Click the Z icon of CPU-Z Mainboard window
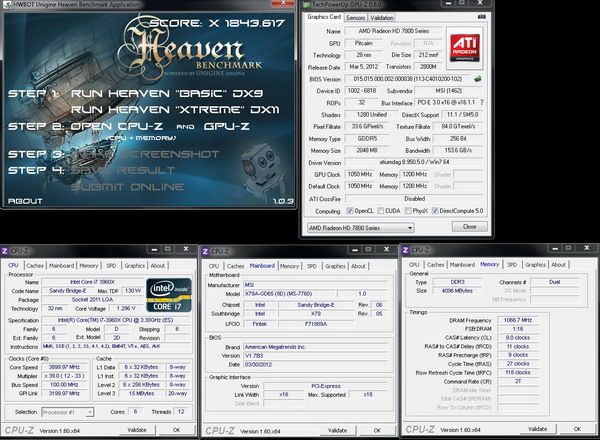Viewport: 600px width, 440px height. pyautogui.click(x=205, y=251)
